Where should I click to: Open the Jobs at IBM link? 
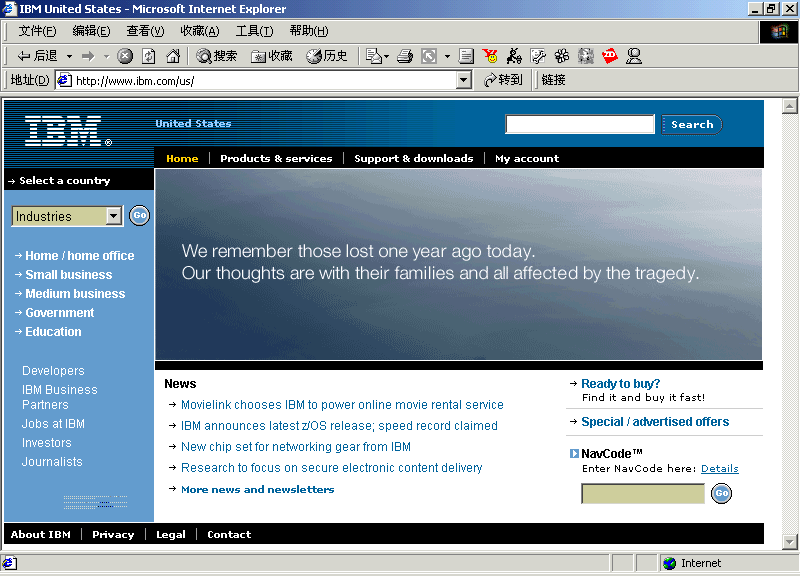point(53,424)
